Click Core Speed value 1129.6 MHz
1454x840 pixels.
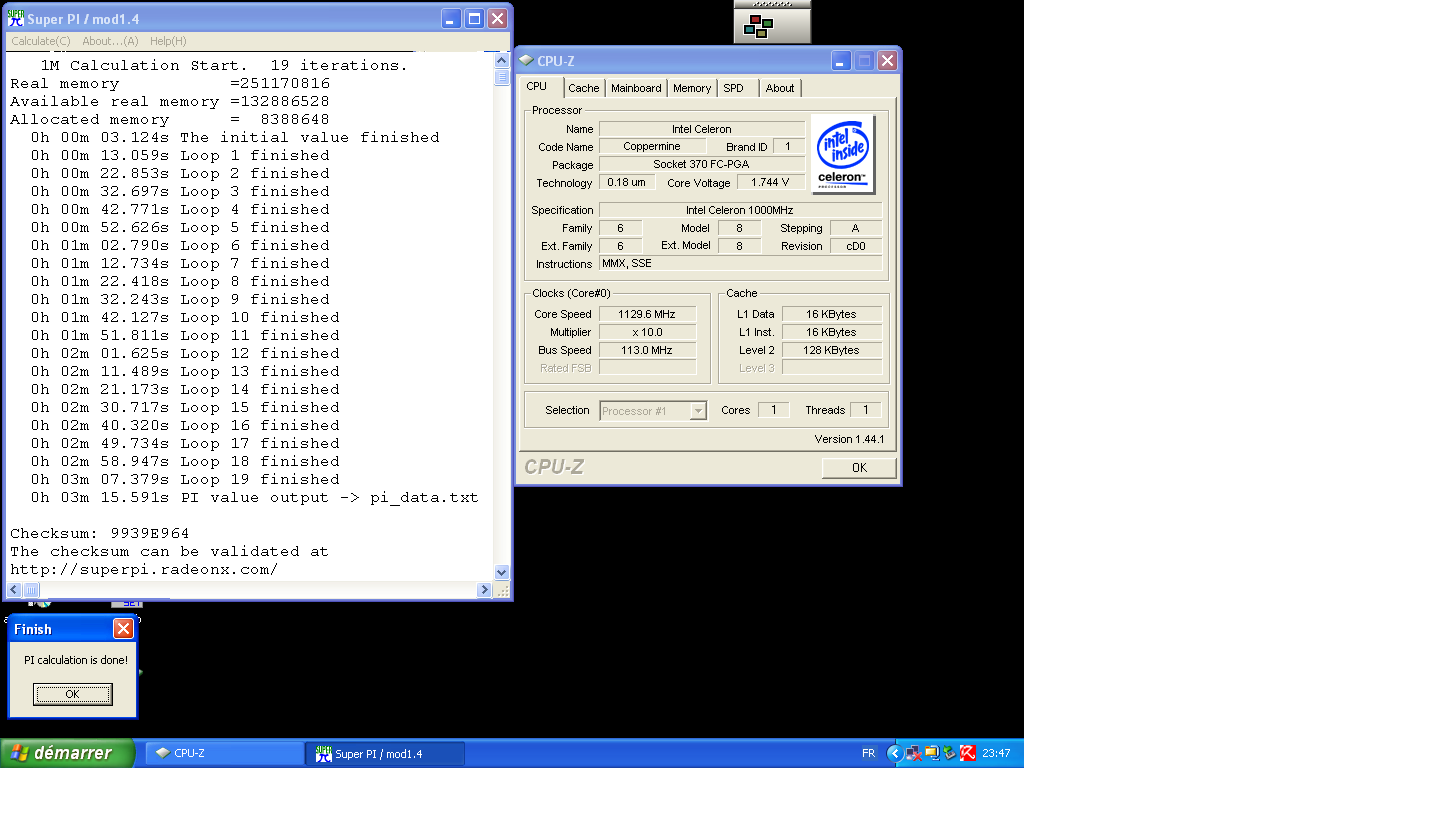click(x=647, y=314)
